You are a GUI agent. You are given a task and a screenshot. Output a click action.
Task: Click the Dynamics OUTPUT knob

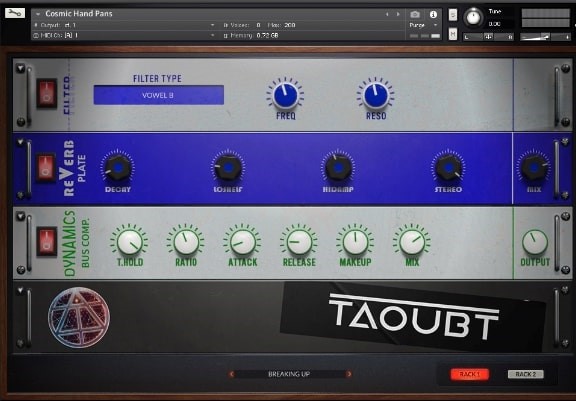pos(535,242)
